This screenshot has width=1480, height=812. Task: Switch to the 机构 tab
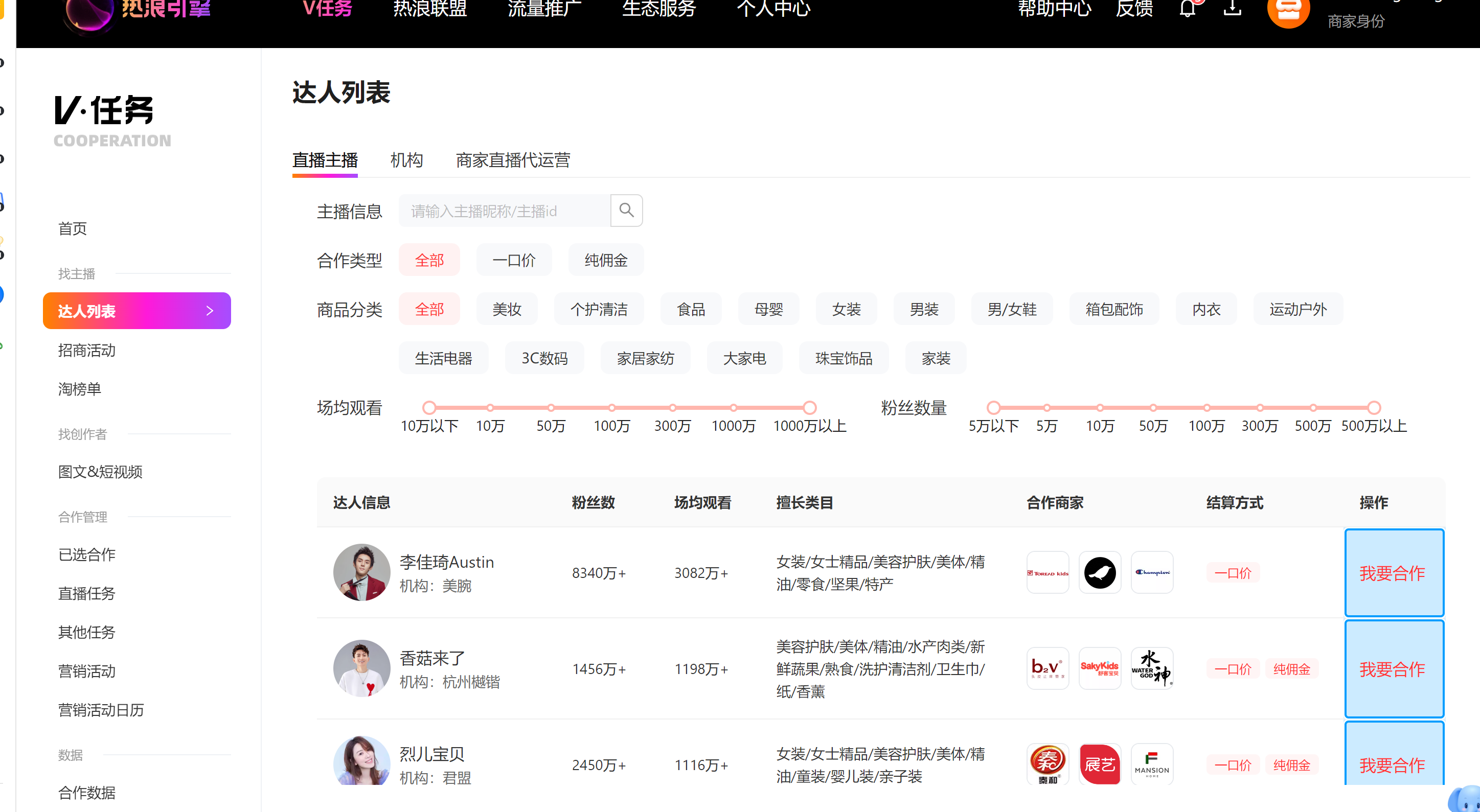[x=406, y=160]
